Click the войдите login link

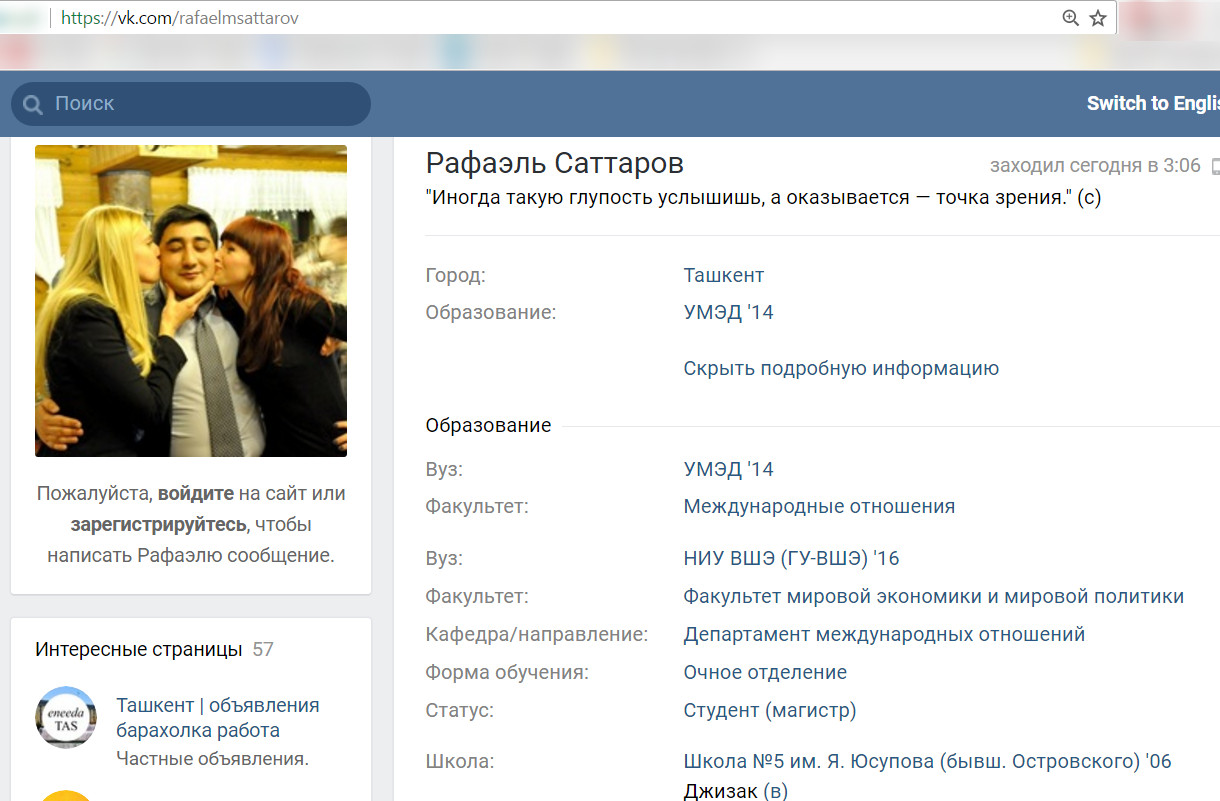(x=196, y=493)
